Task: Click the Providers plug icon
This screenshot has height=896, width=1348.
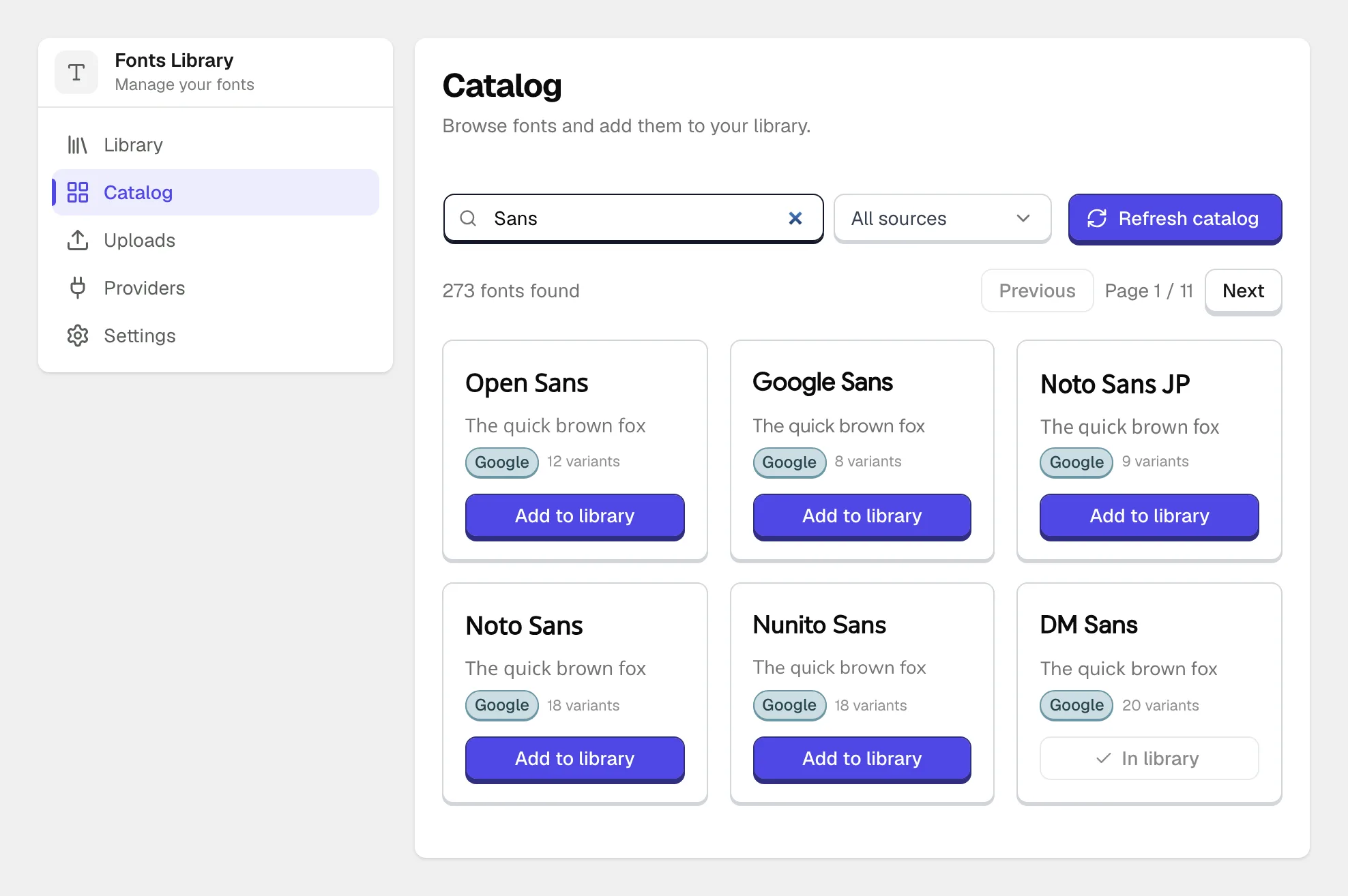Action: point(78,288)
